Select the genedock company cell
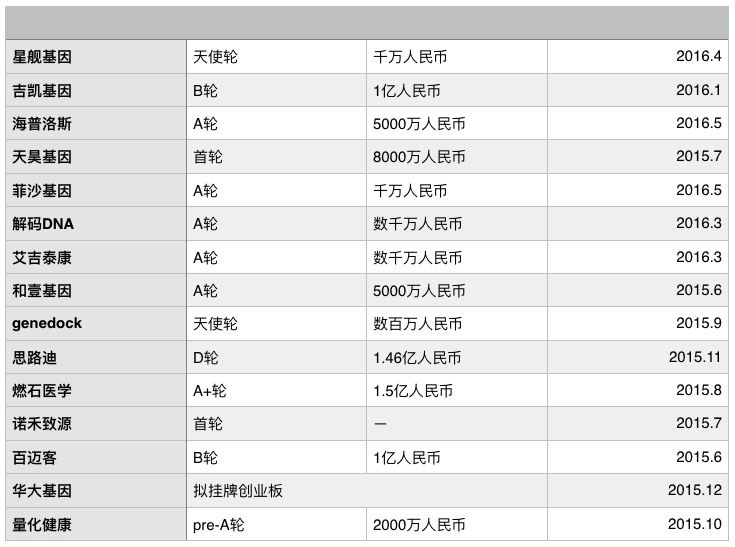Image resolution: width=735 pixels, height=547 pixels. tap(96, 324)
